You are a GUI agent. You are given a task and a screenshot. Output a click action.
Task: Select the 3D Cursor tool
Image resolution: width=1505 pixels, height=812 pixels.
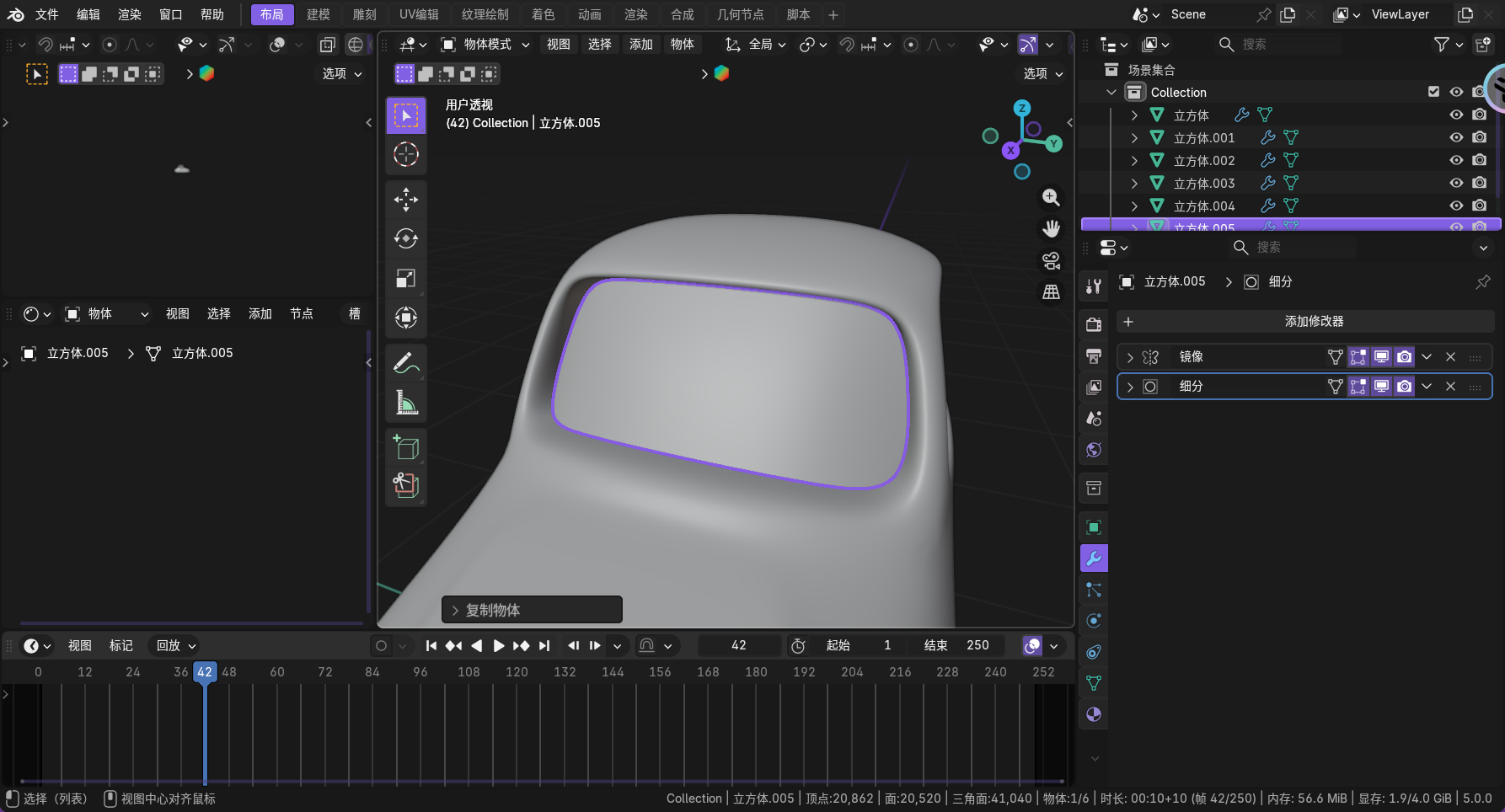point(405,154)
